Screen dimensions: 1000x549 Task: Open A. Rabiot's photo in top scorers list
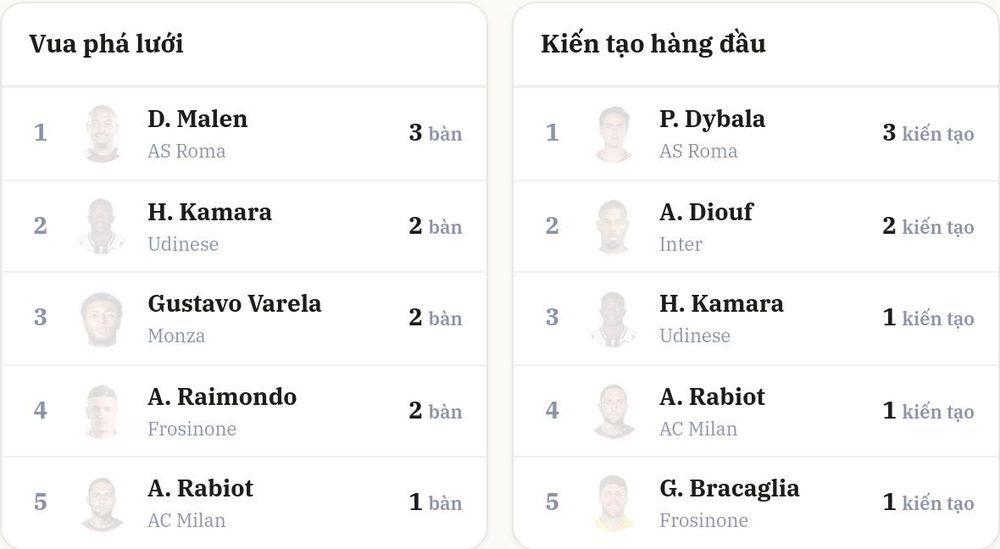102,503
